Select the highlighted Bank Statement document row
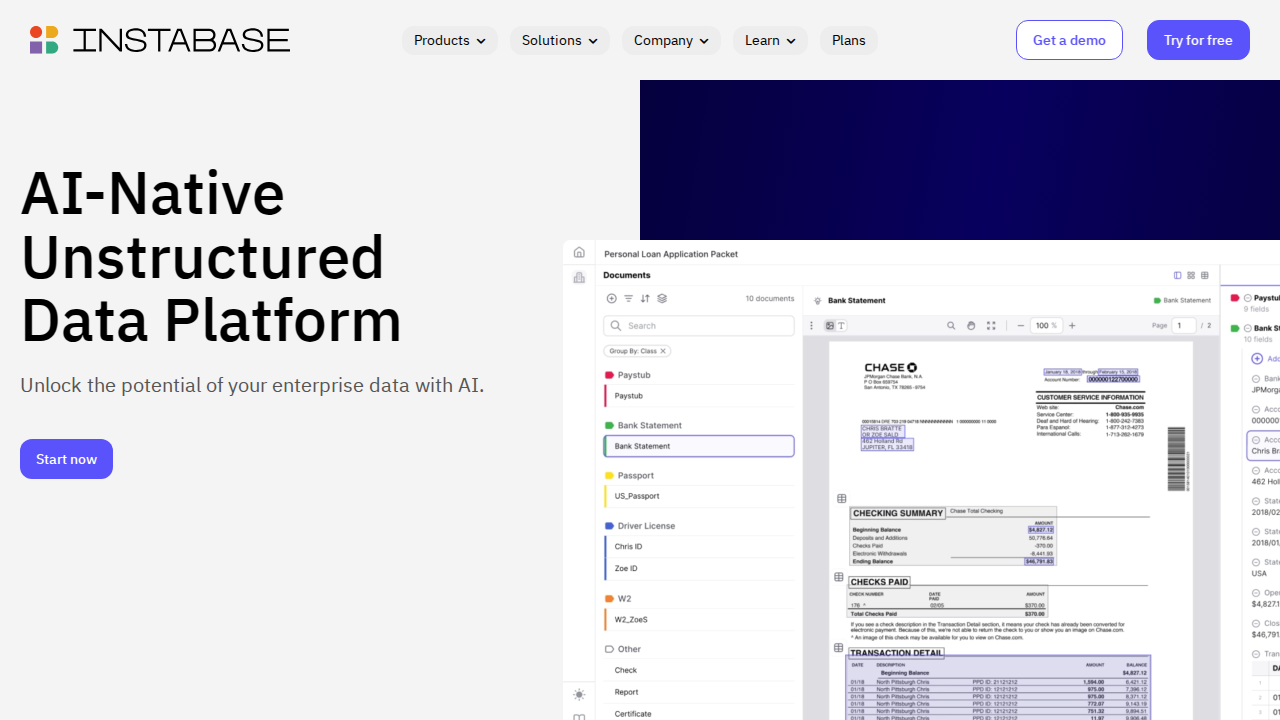The width and height of the screenshot is (1280, 720). [x=699, y=446]
